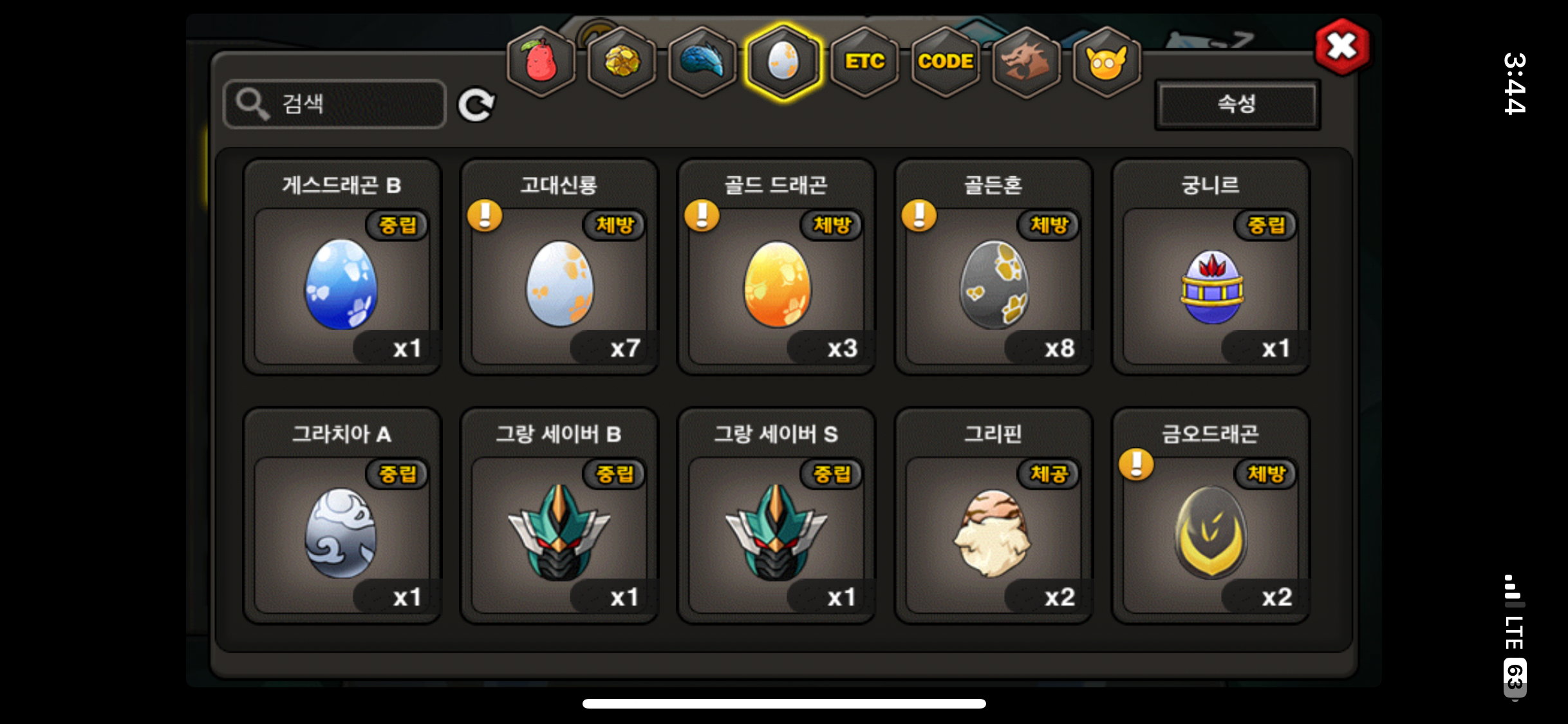Click the refresh arrow beside search
This screenshot has height=724, width=1568.
[x=476, y=105]
